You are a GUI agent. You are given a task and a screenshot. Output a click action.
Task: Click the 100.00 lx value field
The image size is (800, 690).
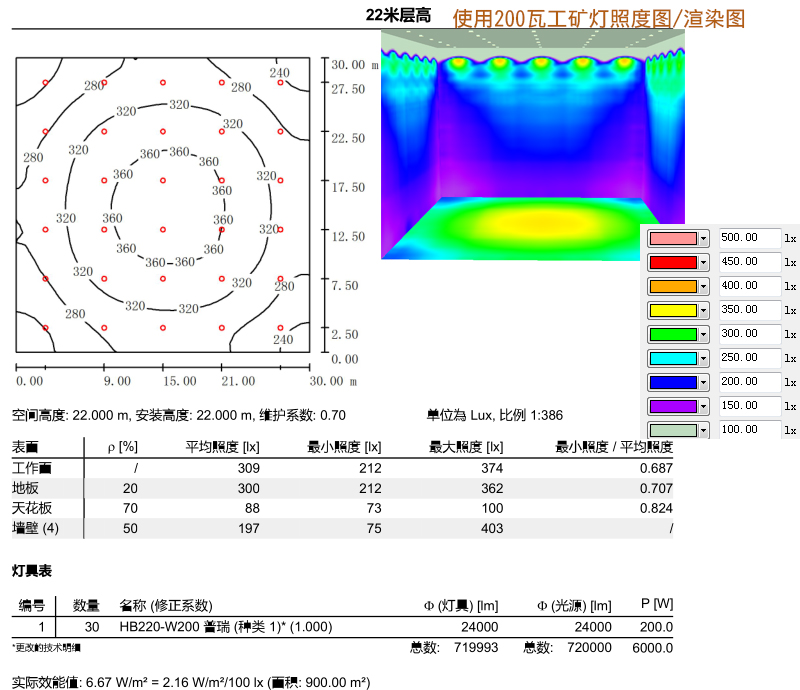coord(749,429)
